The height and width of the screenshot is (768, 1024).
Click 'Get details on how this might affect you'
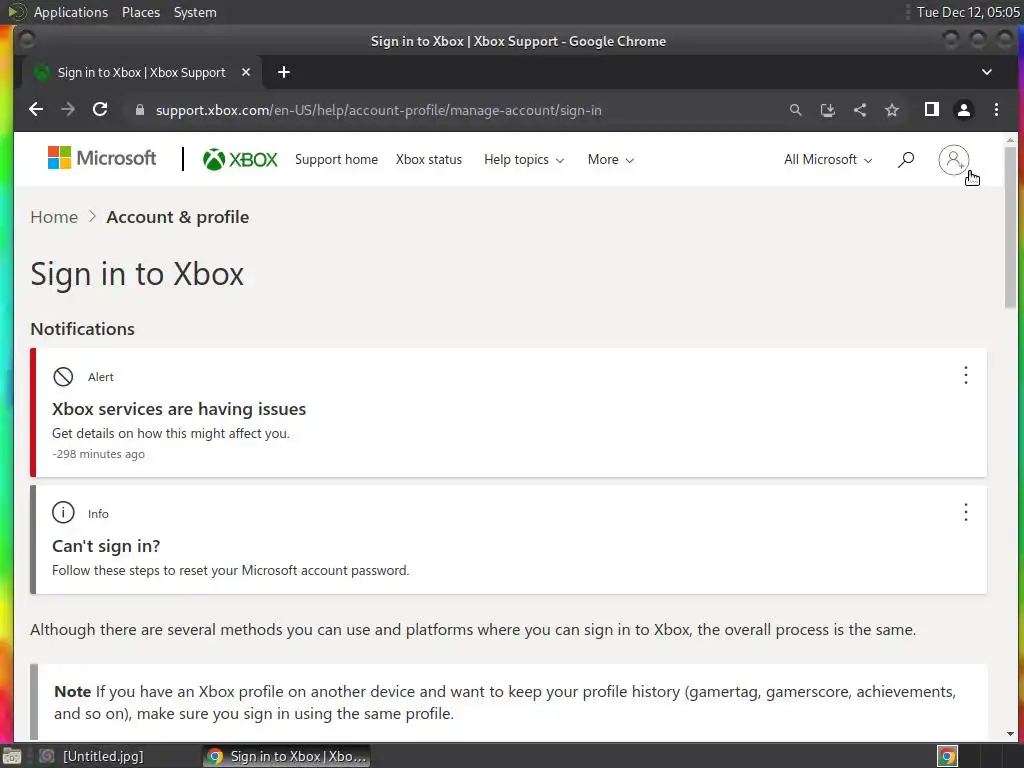click(x=170, y=433)
